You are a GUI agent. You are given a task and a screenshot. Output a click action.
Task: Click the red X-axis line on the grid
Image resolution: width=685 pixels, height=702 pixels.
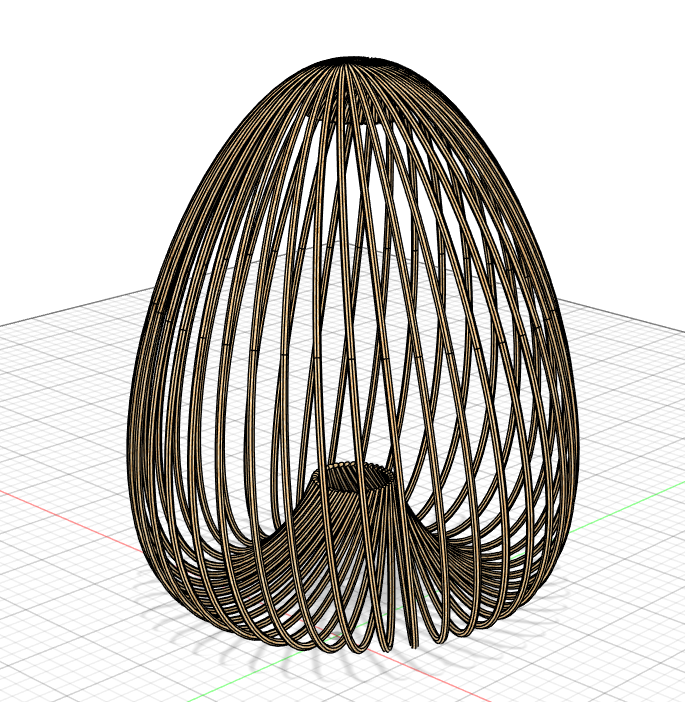coord(60,515)
